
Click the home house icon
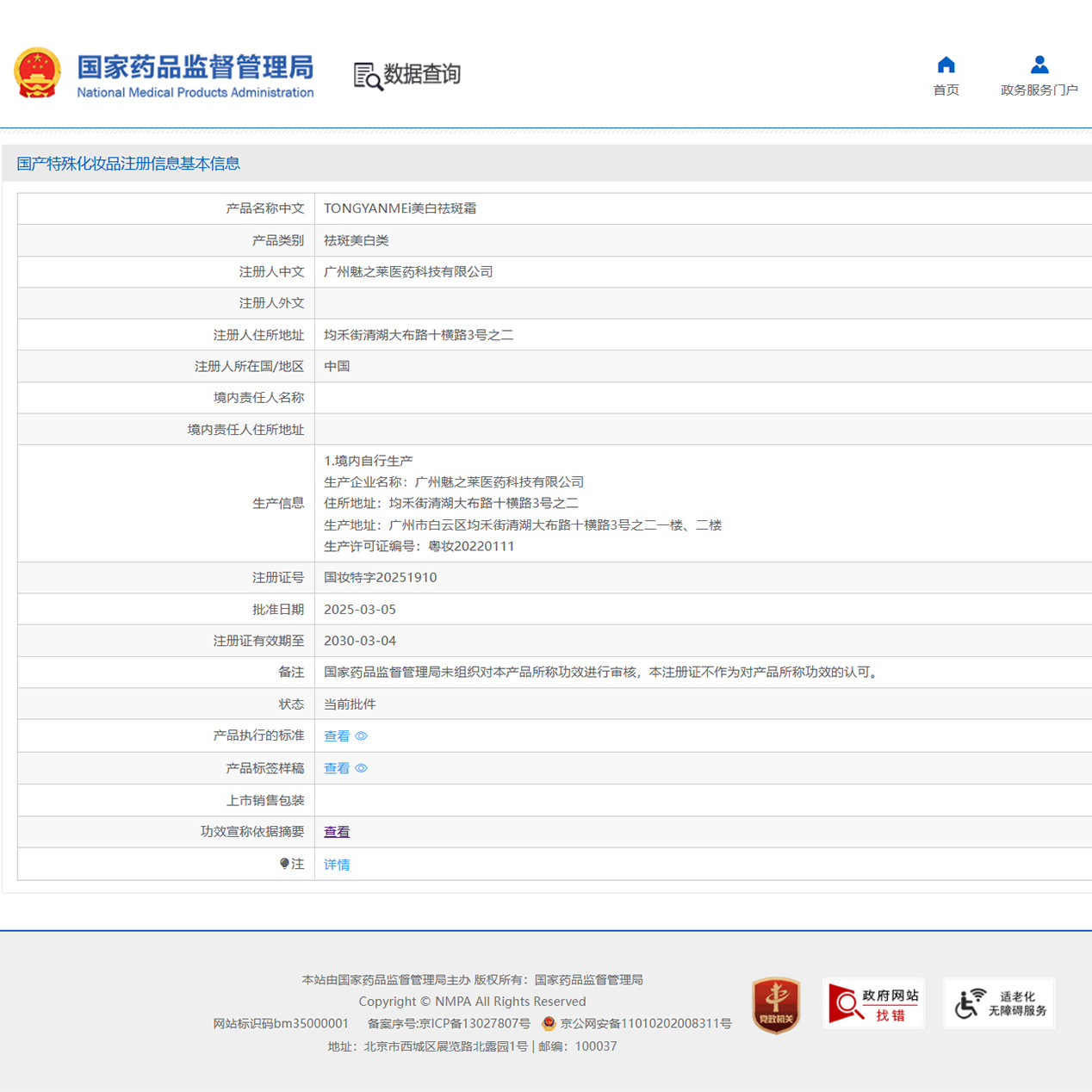[946, 65]
